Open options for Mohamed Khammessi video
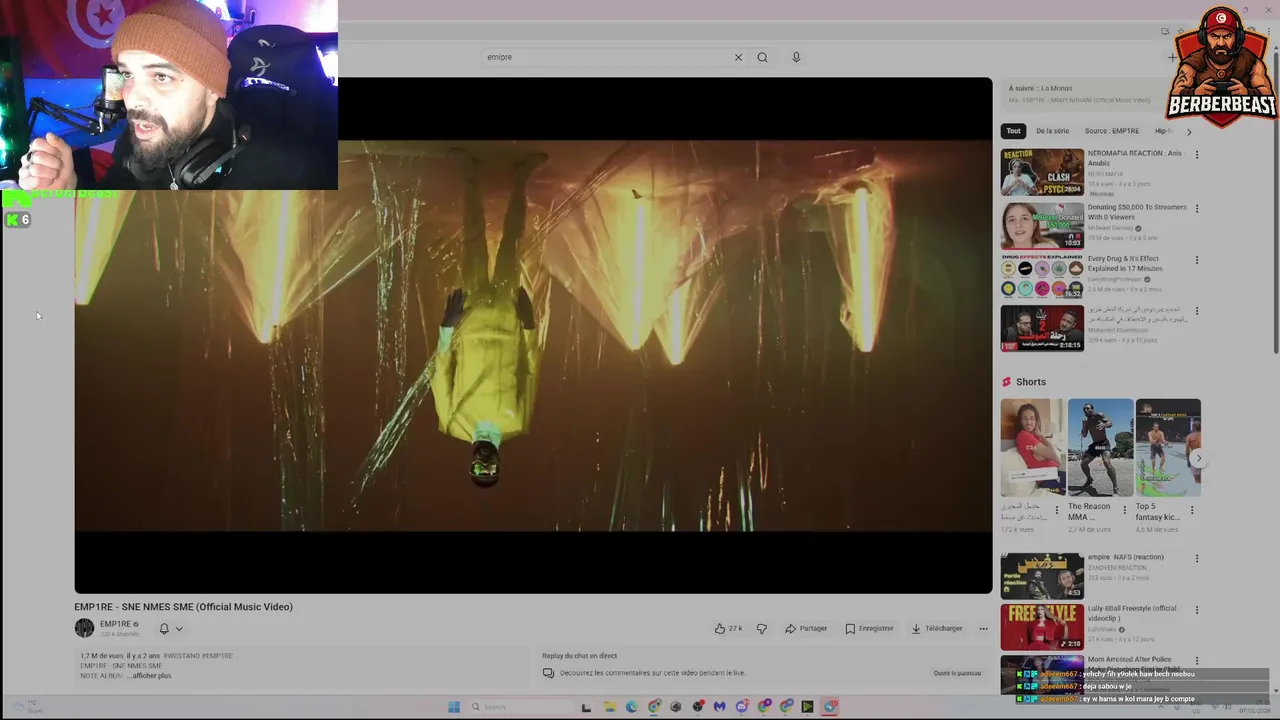The width and height of the screenshot is (1280, 720). pos(1197,311)
